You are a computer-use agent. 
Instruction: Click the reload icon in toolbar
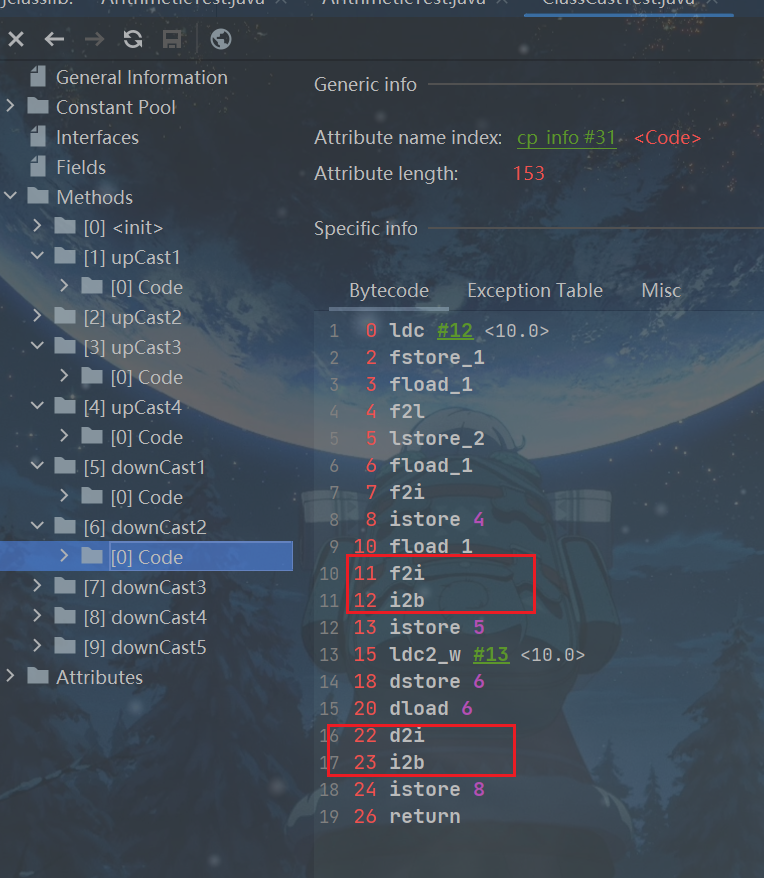tap(133, 39)
